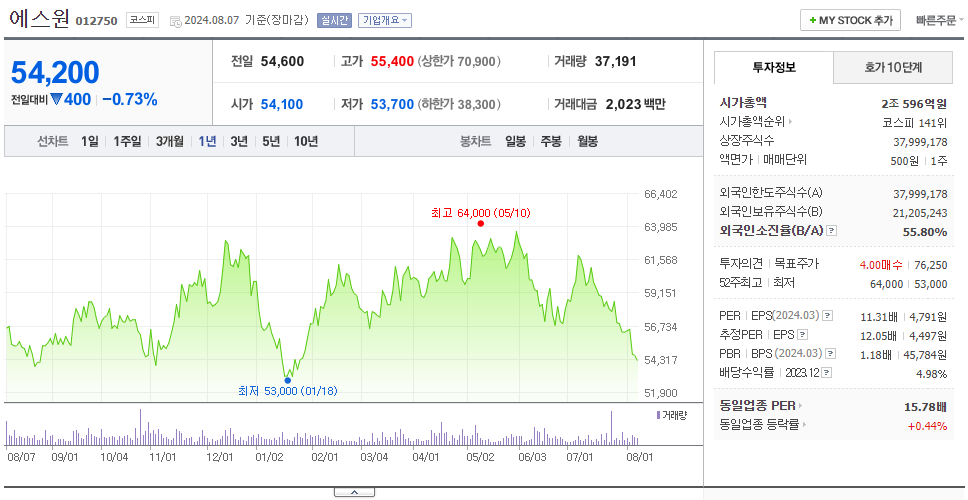Click the 코스피 141위 rank value

[915, 122]
